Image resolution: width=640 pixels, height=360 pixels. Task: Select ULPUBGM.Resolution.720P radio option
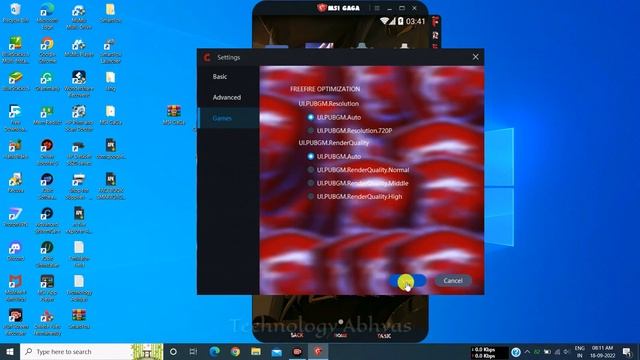311,131
